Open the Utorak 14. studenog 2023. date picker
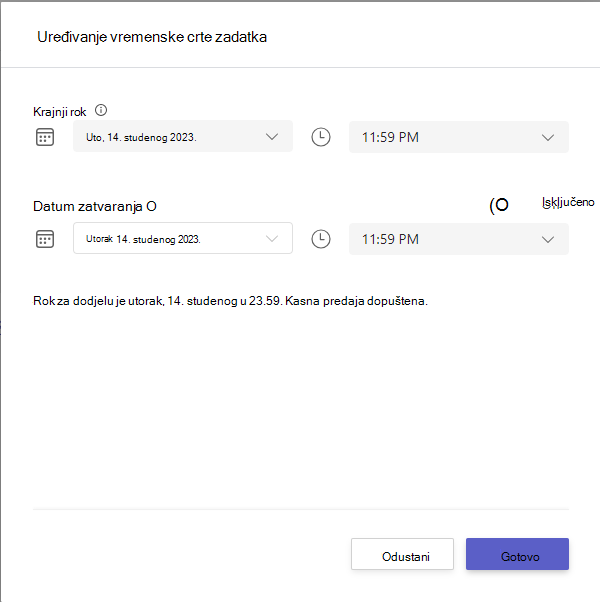Screen dimensions: 600x602 click(183, 238)
